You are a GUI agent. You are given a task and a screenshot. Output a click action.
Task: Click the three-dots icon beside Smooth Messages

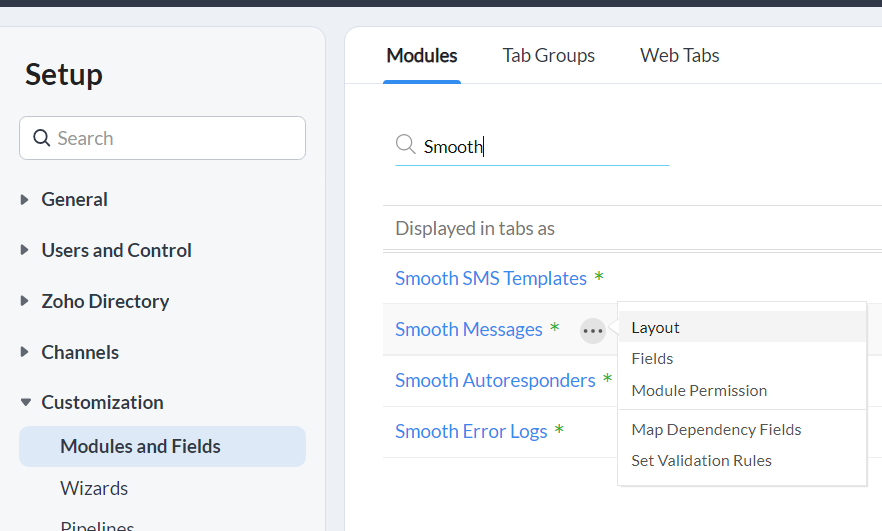coord(593,330)
